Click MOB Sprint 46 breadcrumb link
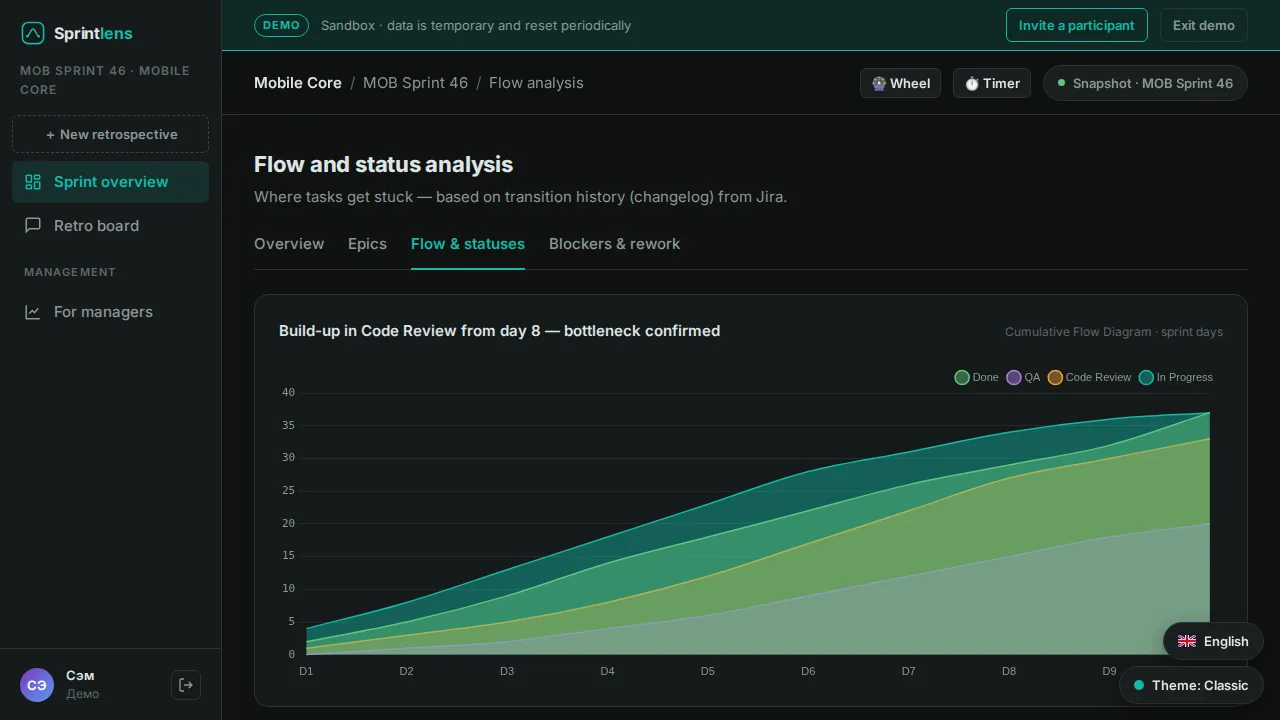Viewport: 1280px width, 720px height. point(415,83)
